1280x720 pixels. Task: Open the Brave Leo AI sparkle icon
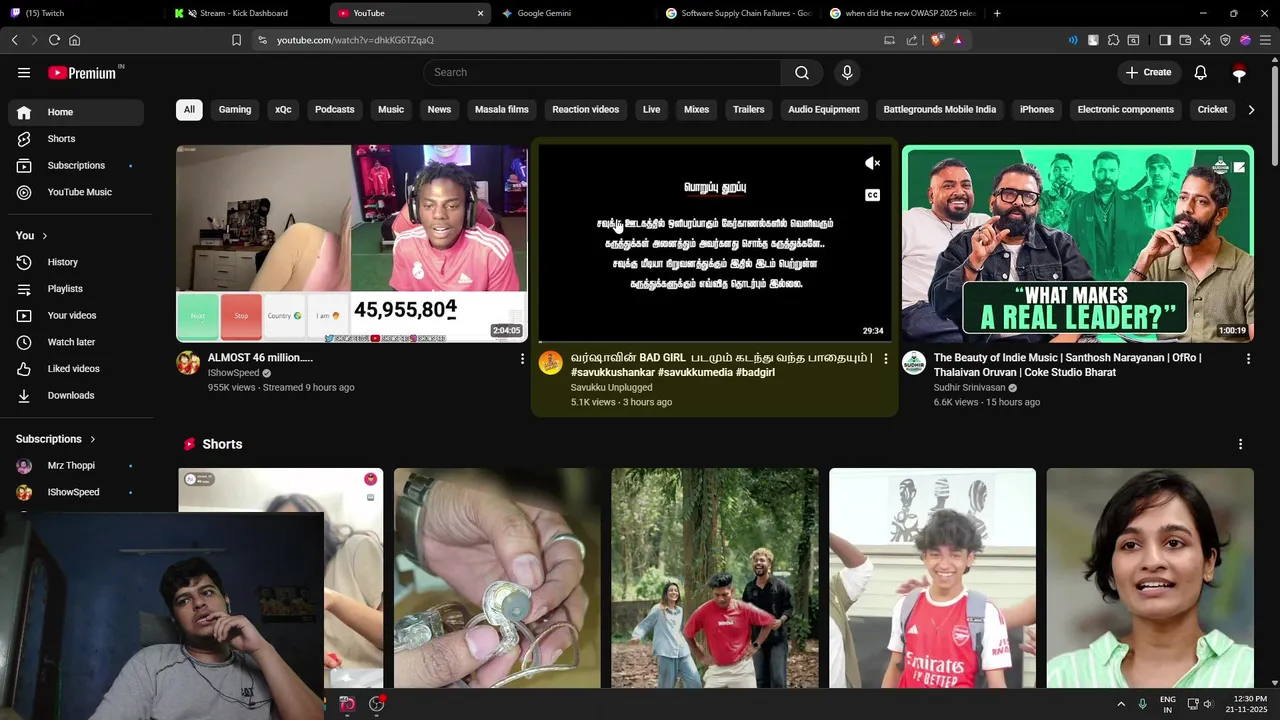1205,40
